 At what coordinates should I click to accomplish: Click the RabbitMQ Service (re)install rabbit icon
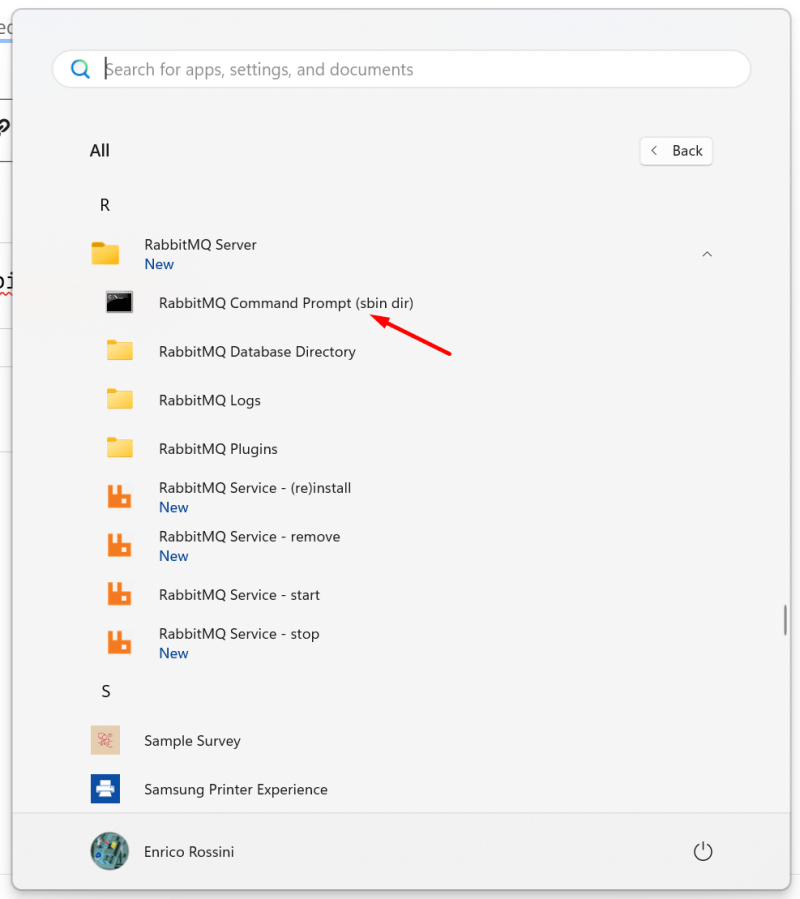[x=119, y=497]
